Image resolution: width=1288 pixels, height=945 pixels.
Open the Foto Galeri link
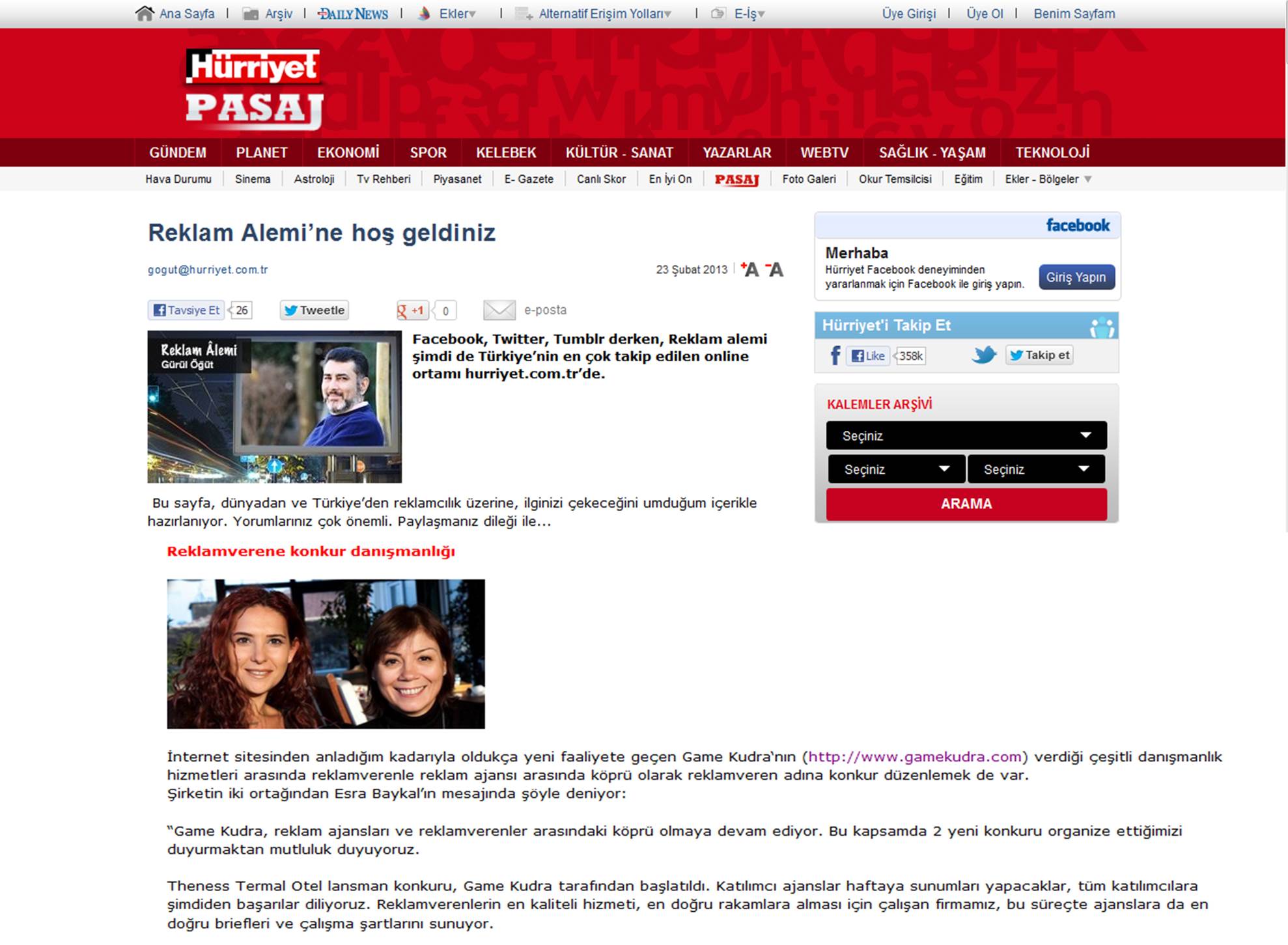809,179
